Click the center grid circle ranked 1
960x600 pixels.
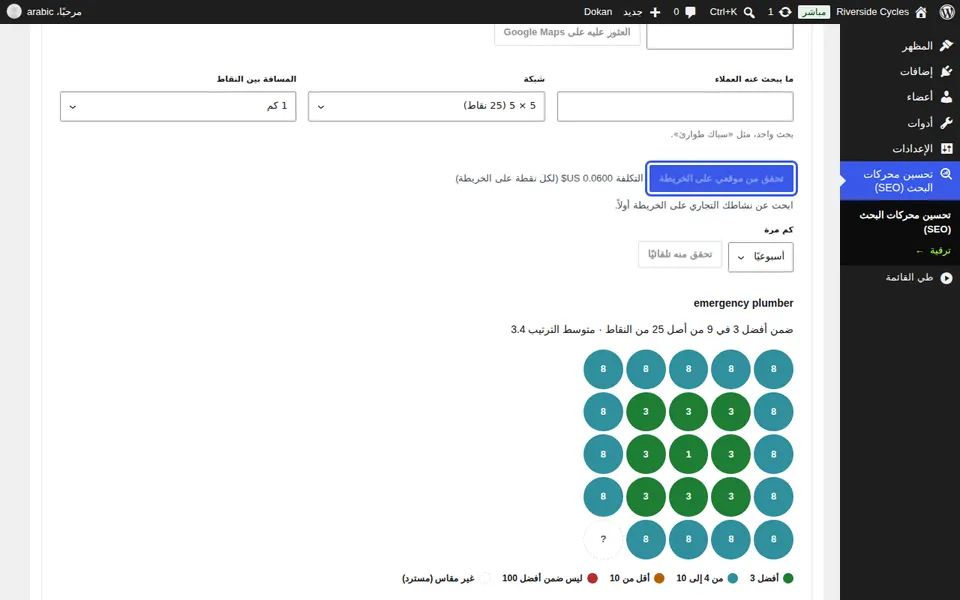click(x=688, y=454)
